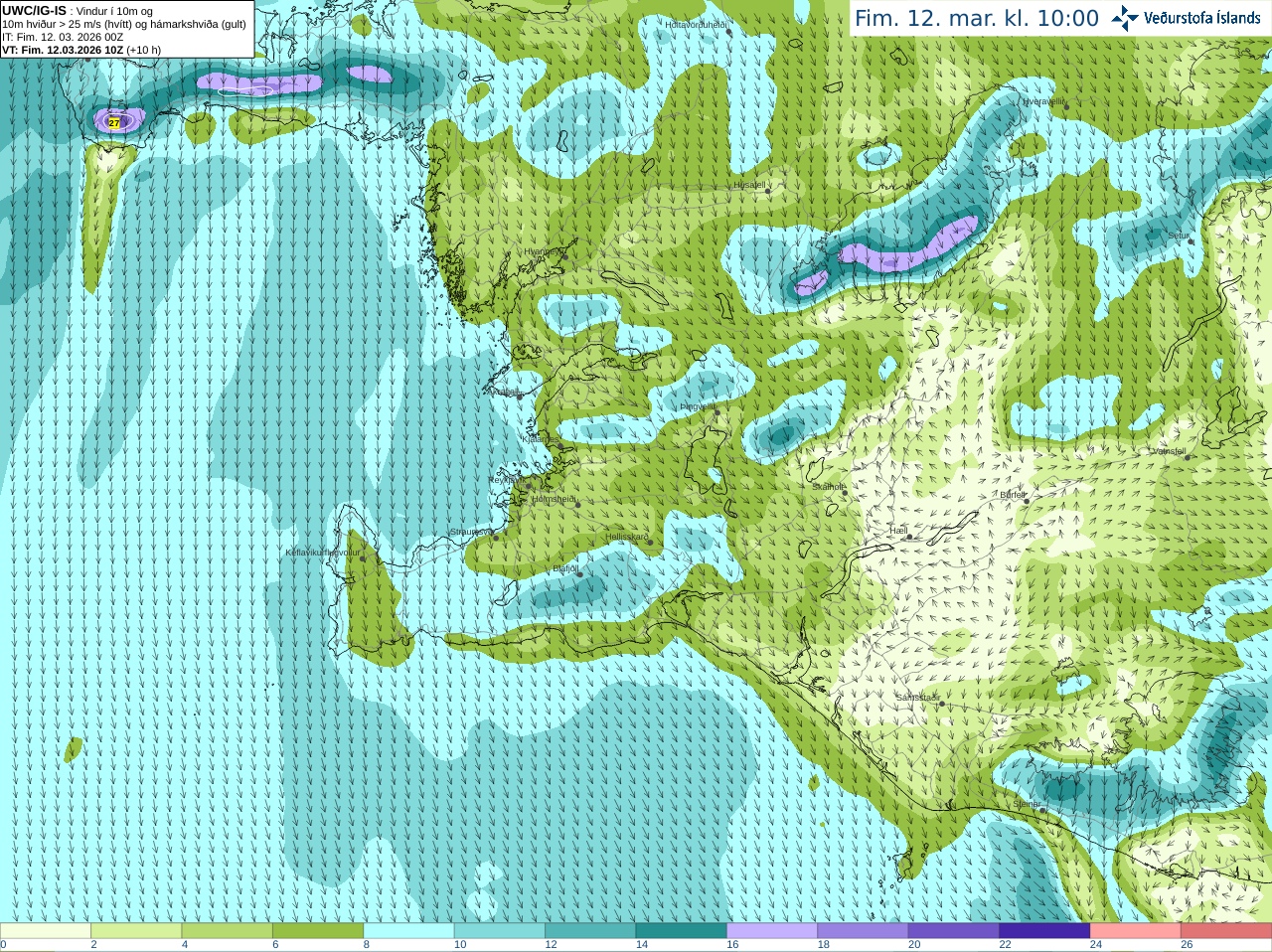
Task: Click the Hveravellir station label
Action: coord(1043,101)
